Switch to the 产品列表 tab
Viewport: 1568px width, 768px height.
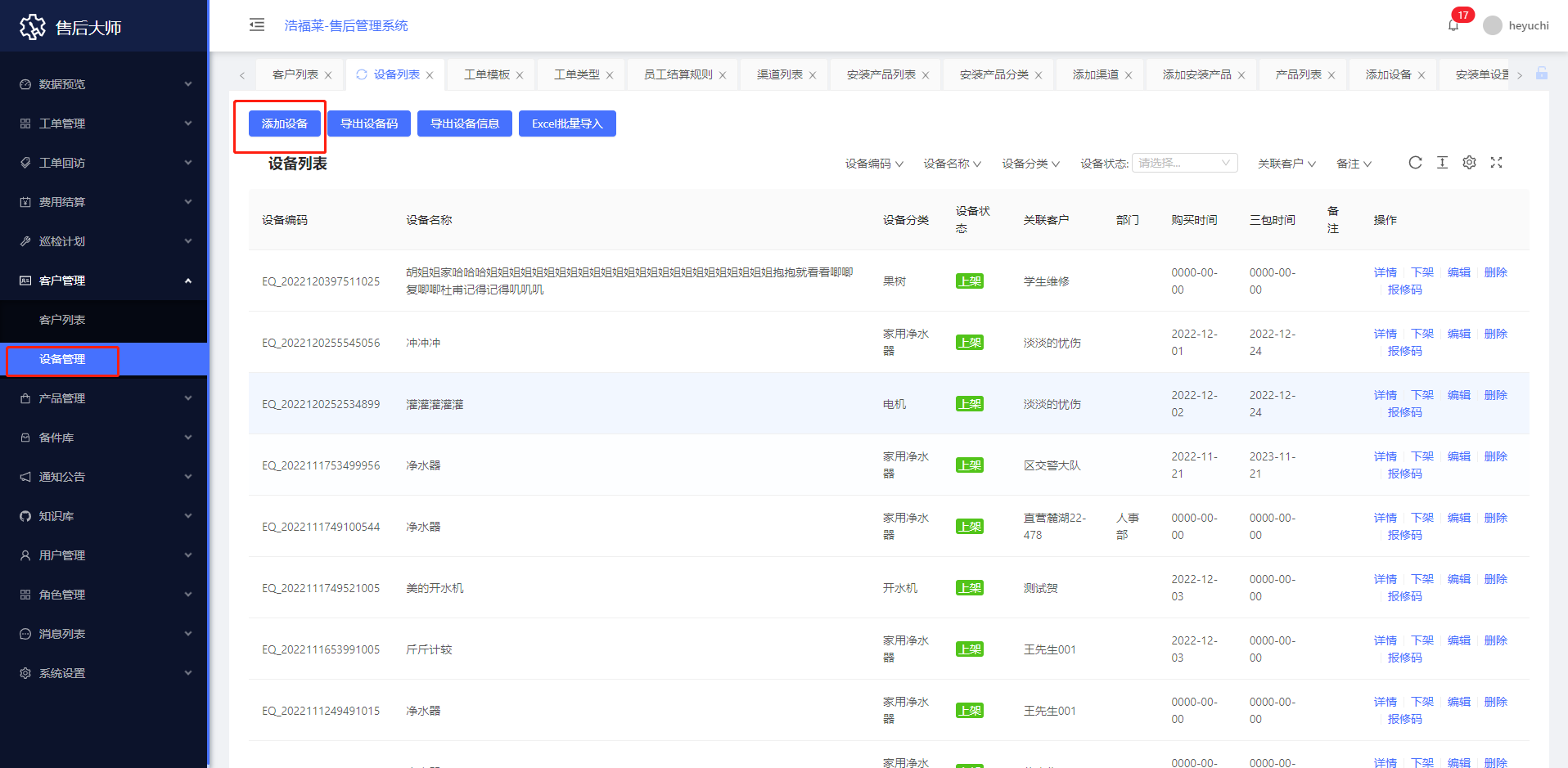[x=1298, y=74]
